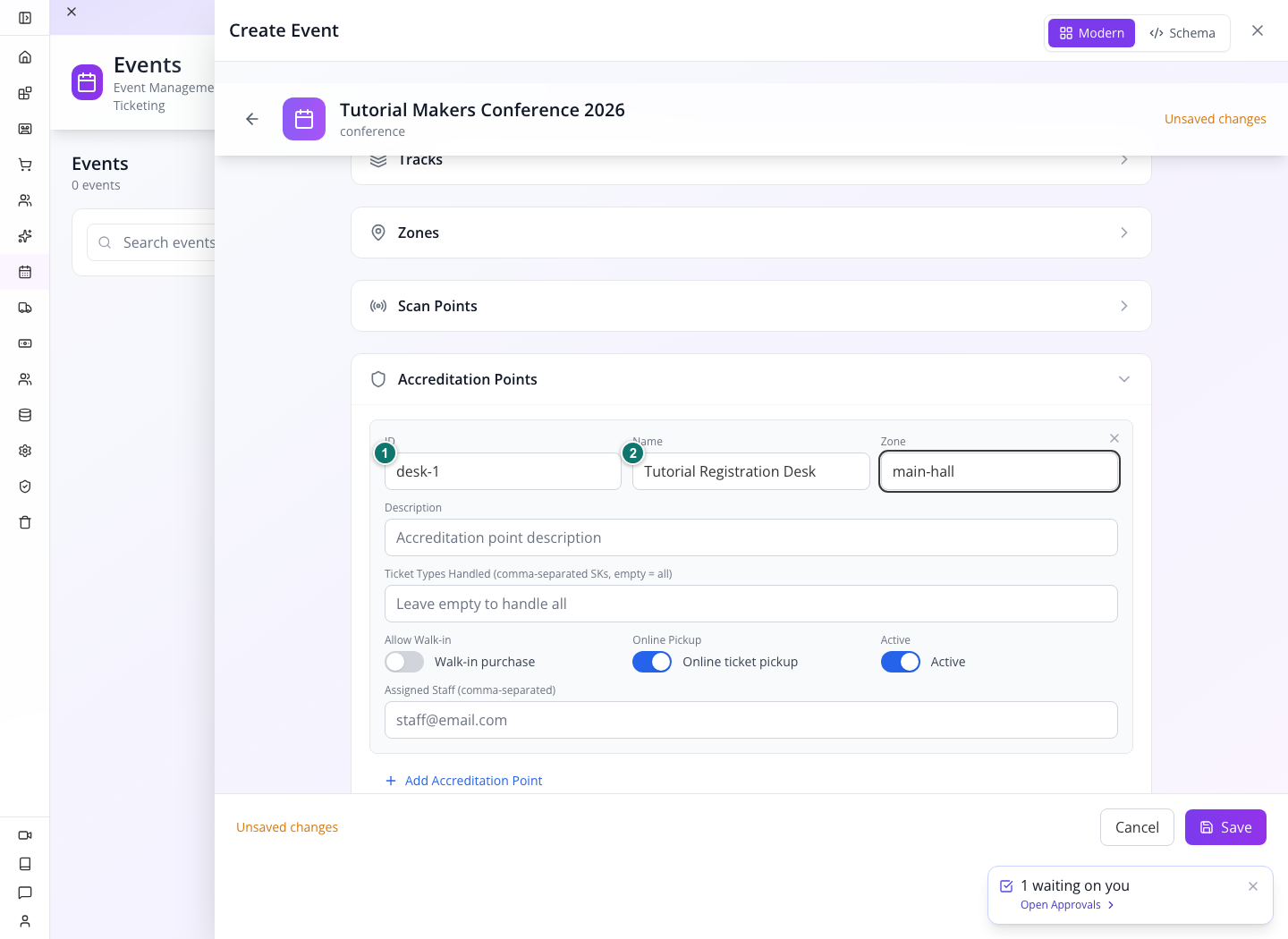
Task: Focus the Assigned Staff email field
Action: [751, 720]
